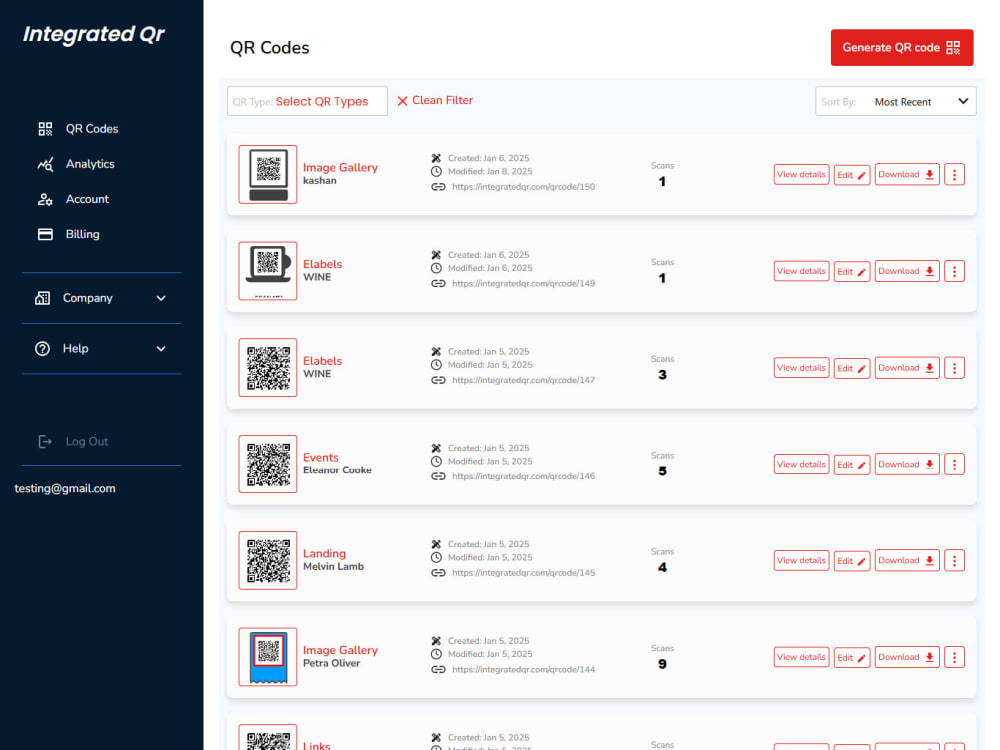
Task: Edit the Petra Oliver Image Gallery code
Action: pos(851,658)
